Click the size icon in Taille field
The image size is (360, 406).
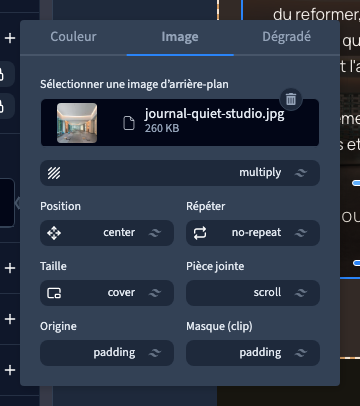(x=54, y=293)
